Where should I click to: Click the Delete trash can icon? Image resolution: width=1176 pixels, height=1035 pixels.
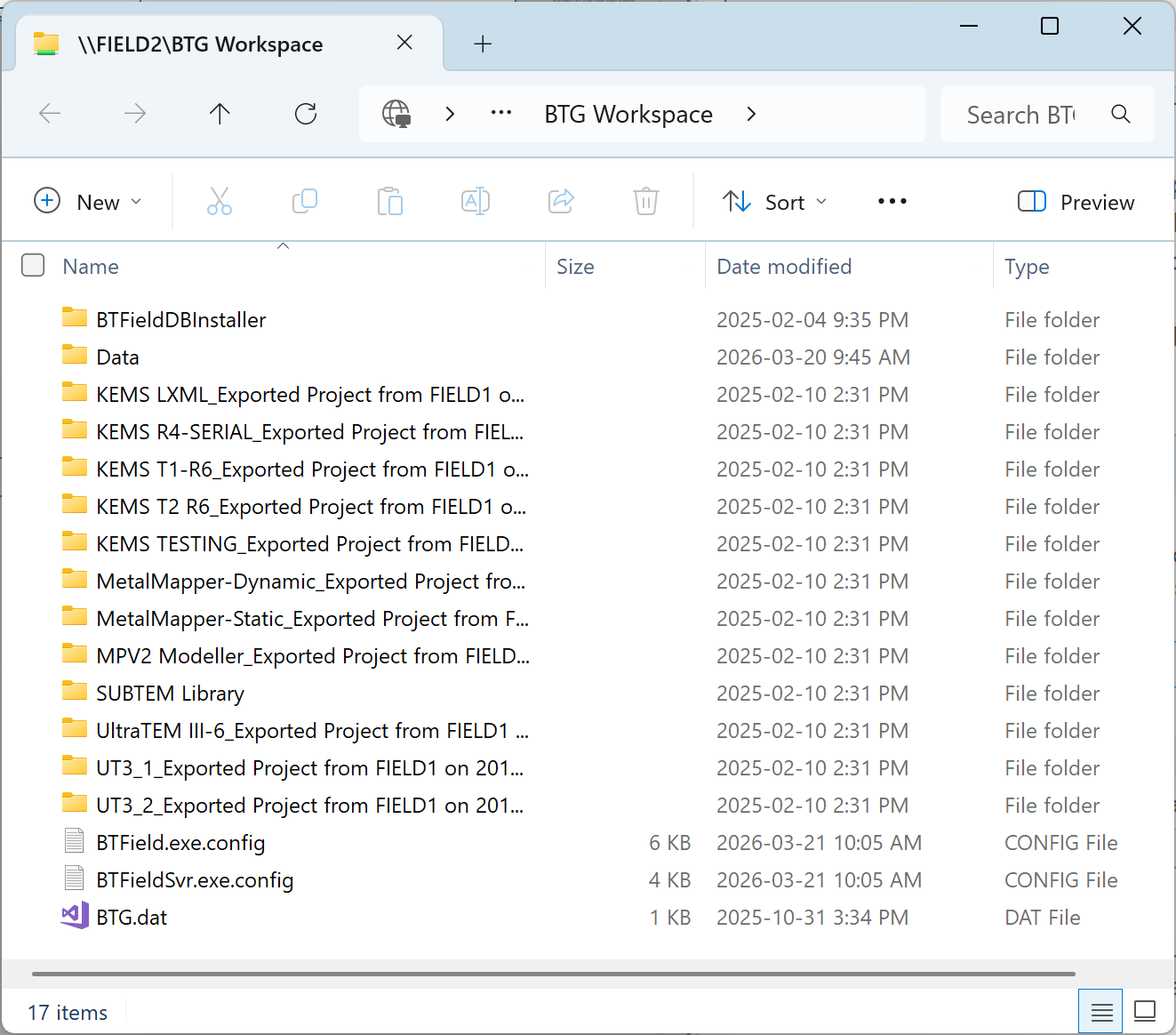(646, 202)
